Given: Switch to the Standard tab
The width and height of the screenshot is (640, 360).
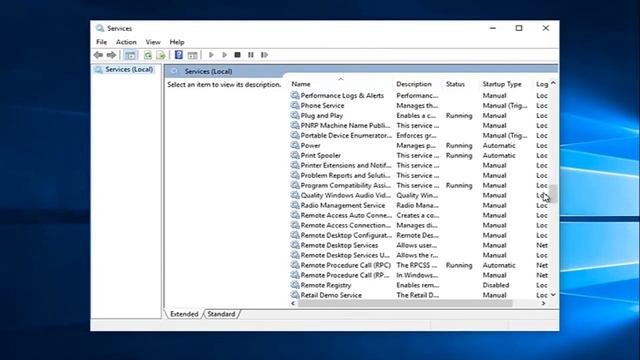Looking at the screenshot, I should click(x=221, y=314).
